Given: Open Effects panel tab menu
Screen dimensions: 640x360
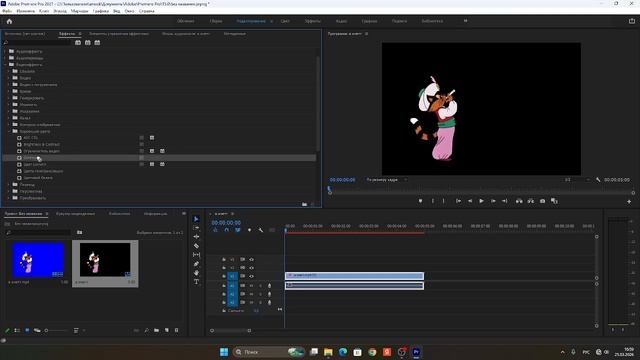Looking at the screenshot, I should 80,34.
